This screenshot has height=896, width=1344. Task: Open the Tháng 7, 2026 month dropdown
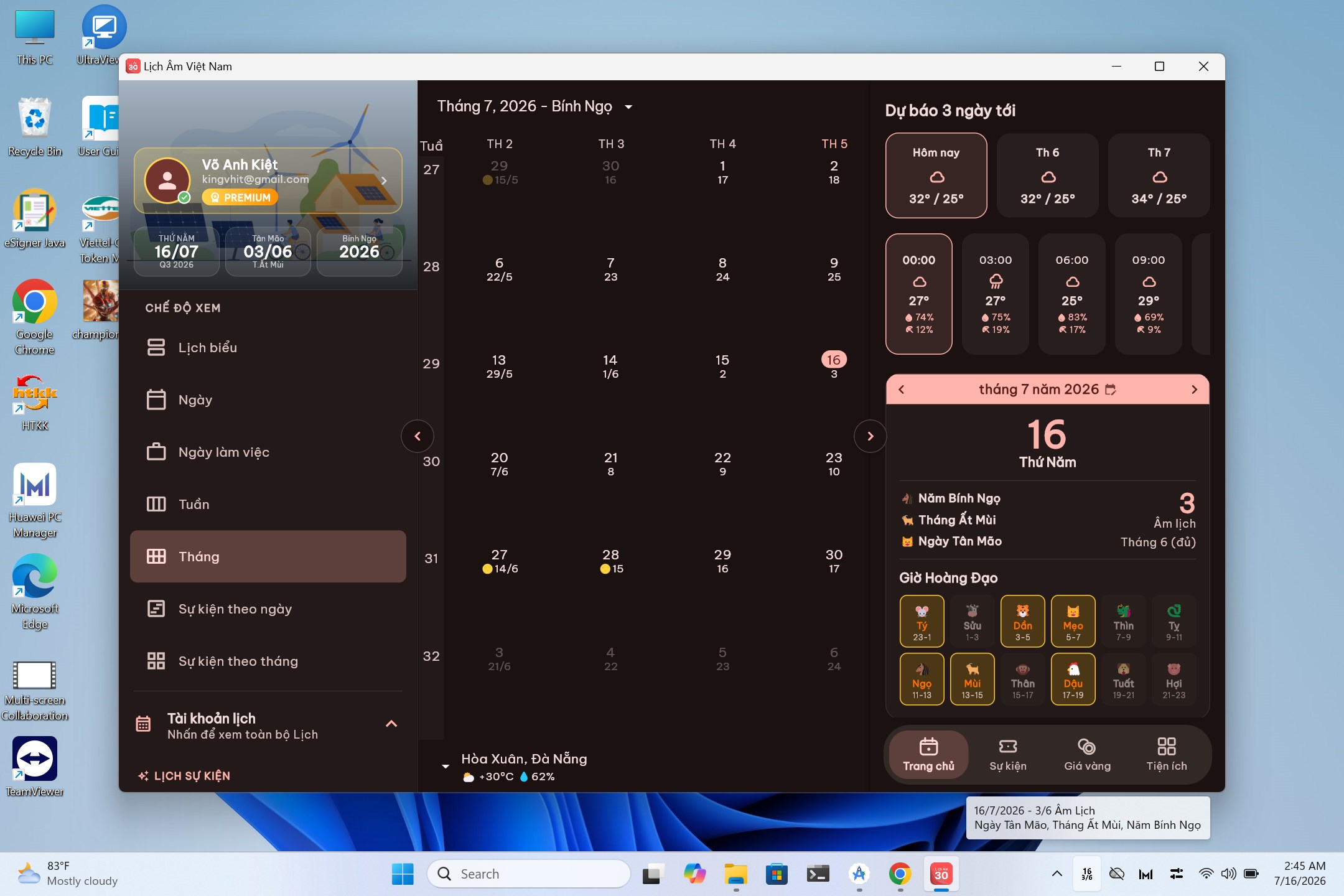(x=534, y=106)
